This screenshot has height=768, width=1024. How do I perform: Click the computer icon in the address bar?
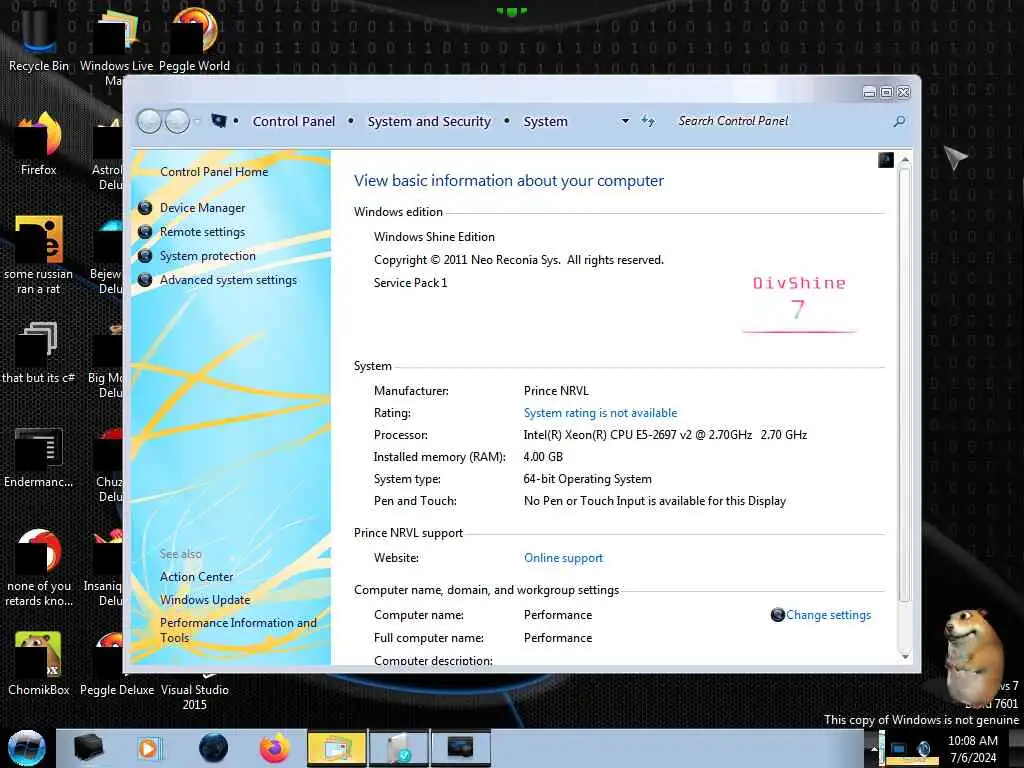(x=219, y=121)
